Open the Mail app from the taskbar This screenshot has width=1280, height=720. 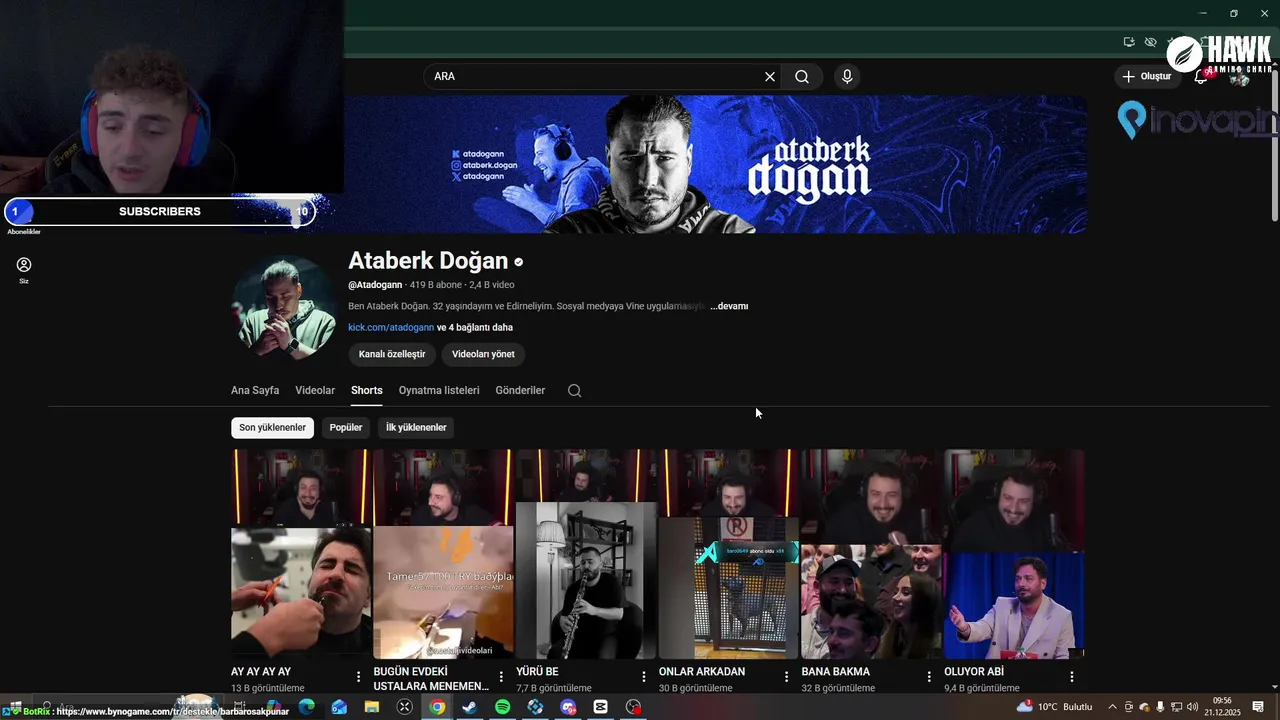[339, 707]
